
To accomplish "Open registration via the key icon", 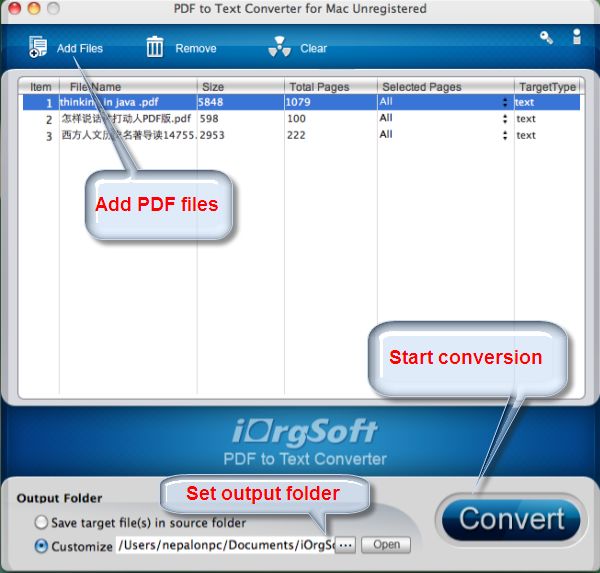I will coord(546,38).
